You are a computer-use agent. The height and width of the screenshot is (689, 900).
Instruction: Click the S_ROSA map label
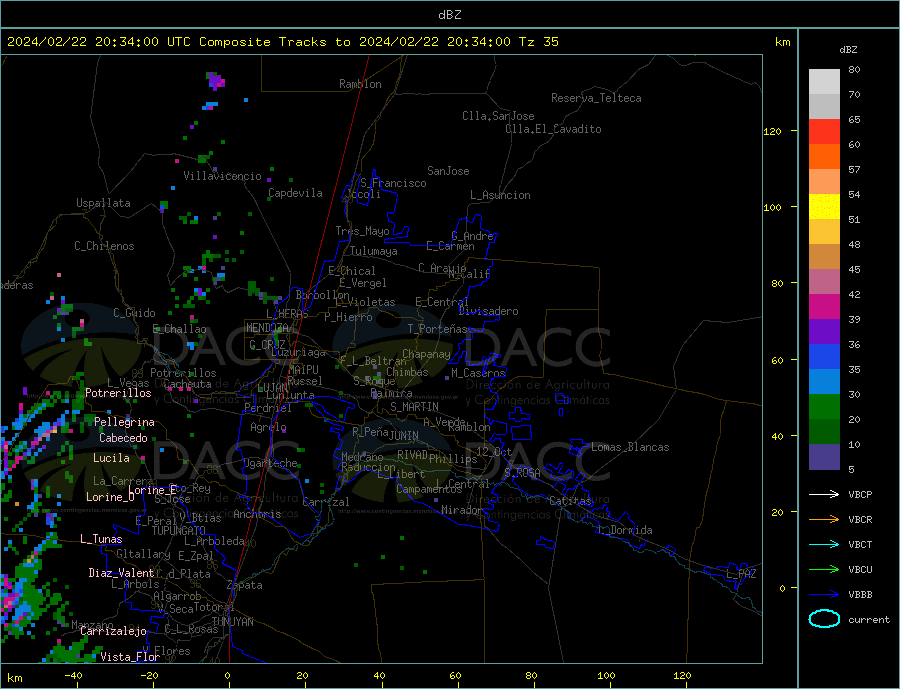pos(522,473)
